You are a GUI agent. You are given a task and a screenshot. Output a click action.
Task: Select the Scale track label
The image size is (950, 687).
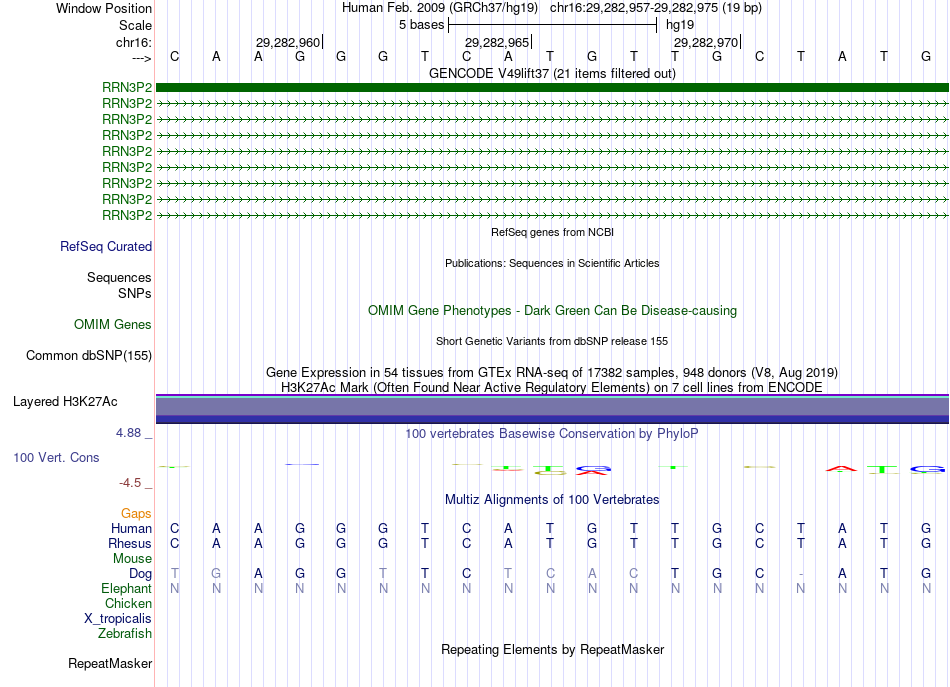[x=135, y=25]
